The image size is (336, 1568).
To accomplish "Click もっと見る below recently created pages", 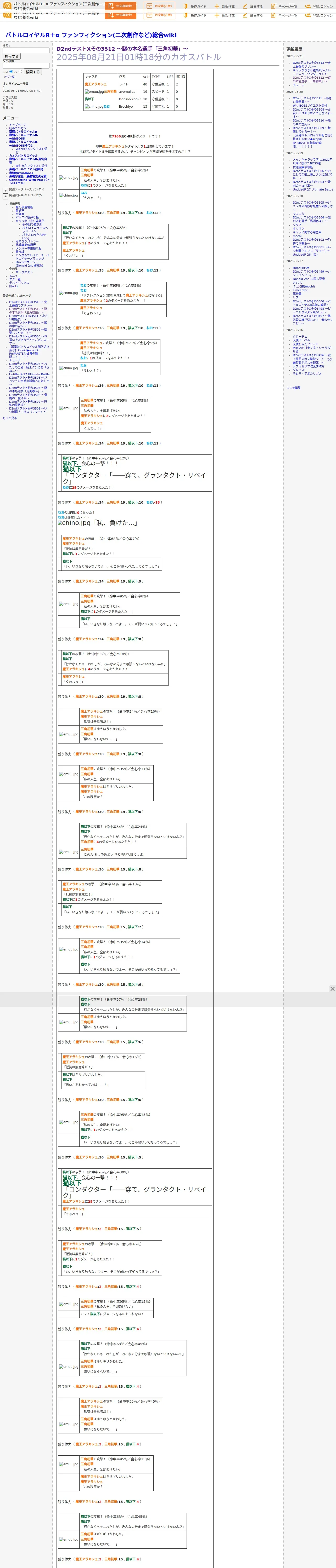I will 10,418.
